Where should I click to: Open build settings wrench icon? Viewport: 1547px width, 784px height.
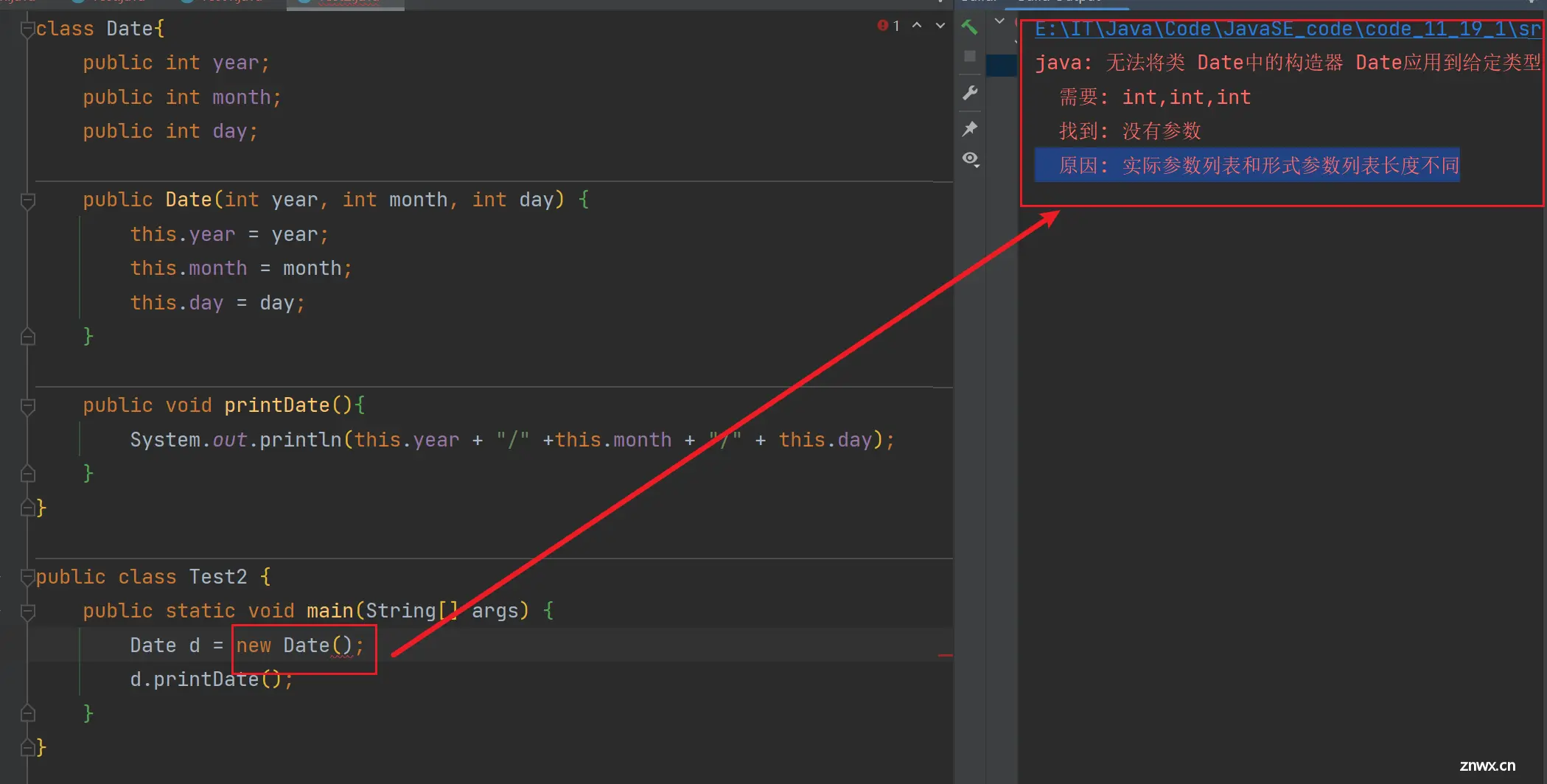tap(970, 93)
